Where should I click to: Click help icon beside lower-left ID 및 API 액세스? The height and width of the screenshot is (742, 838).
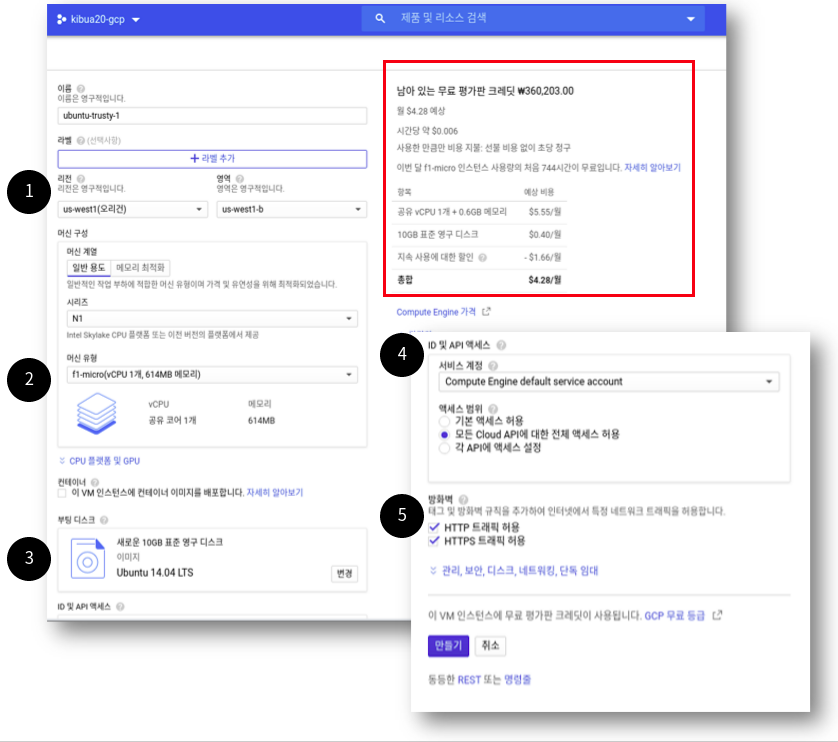click(x=120, y=607)
